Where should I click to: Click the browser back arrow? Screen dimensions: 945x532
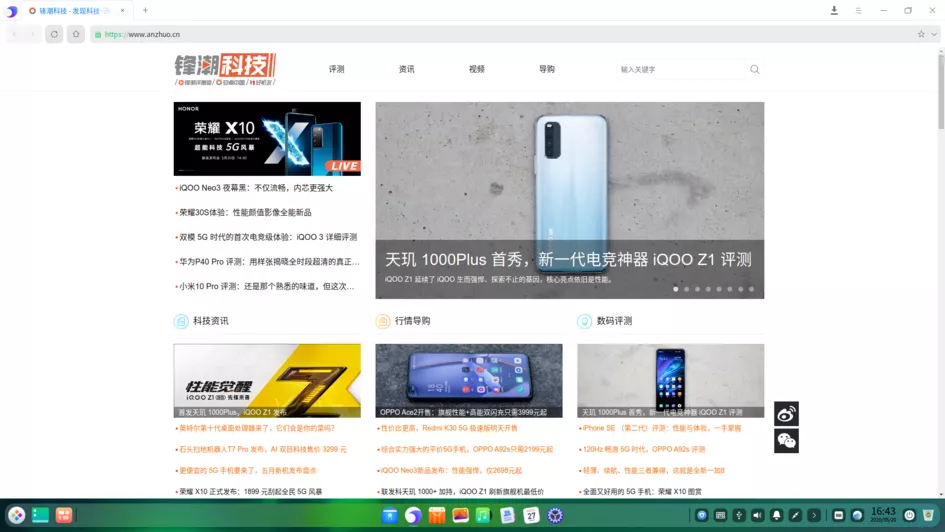14,34
